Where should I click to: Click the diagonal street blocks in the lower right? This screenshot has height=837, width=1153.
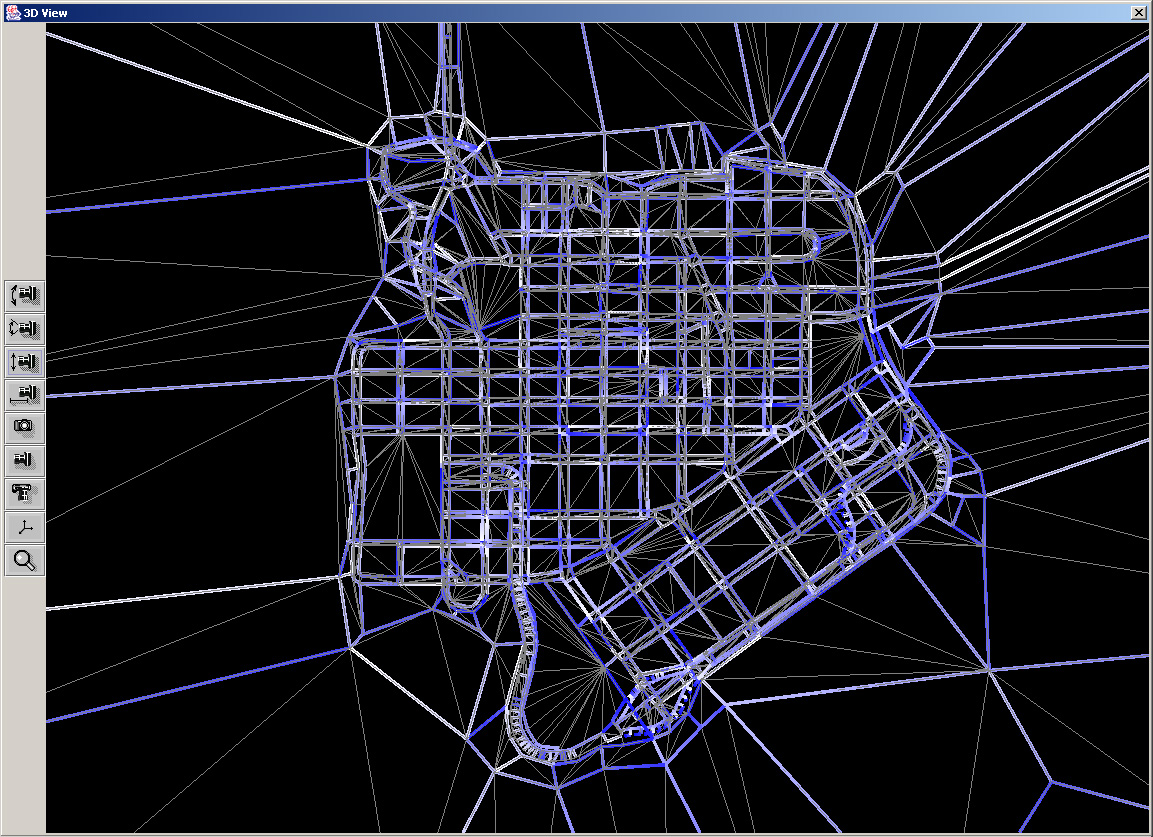click(760, 560)
